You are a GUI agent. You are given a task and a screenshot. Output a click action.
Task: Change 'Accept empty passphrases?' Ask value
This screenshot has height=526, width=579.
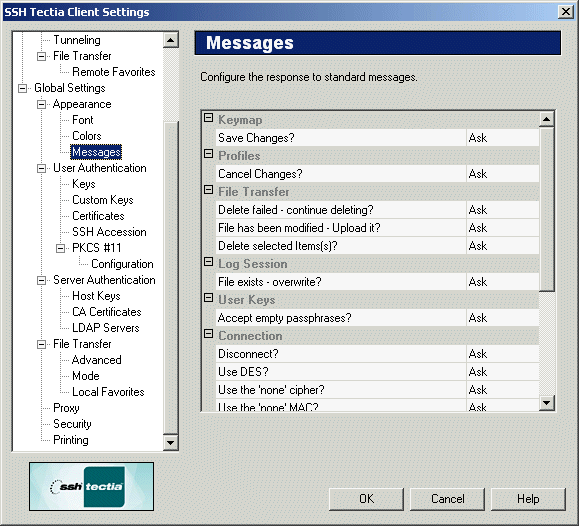[503, 318]
